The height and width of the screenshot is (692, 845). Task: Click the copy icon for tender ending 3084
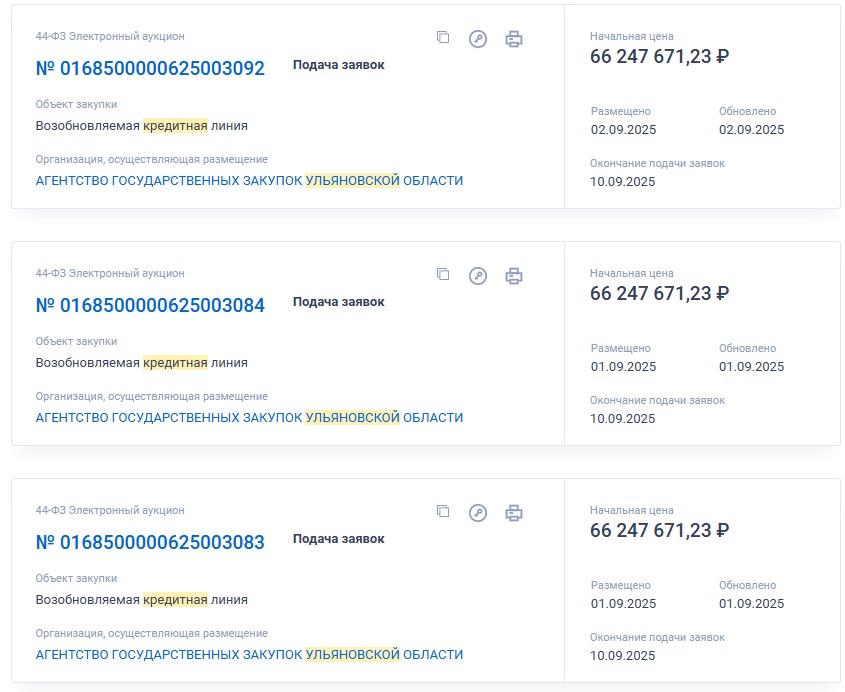point(443,274)
